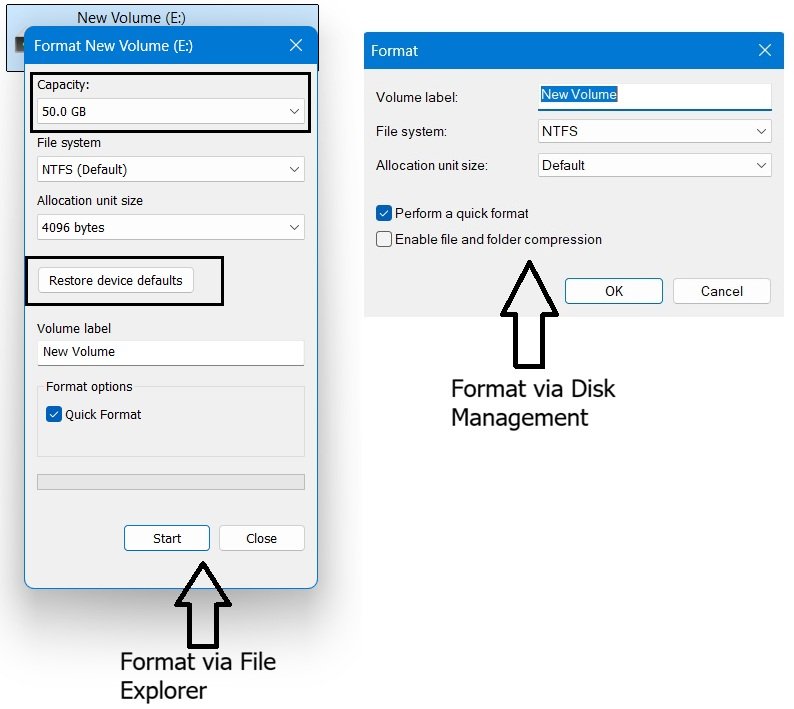Image resolution: width=794 pixels, height=709 pixels.
Task: Click the Close button in File Explorer format
Action: point(262,538)
